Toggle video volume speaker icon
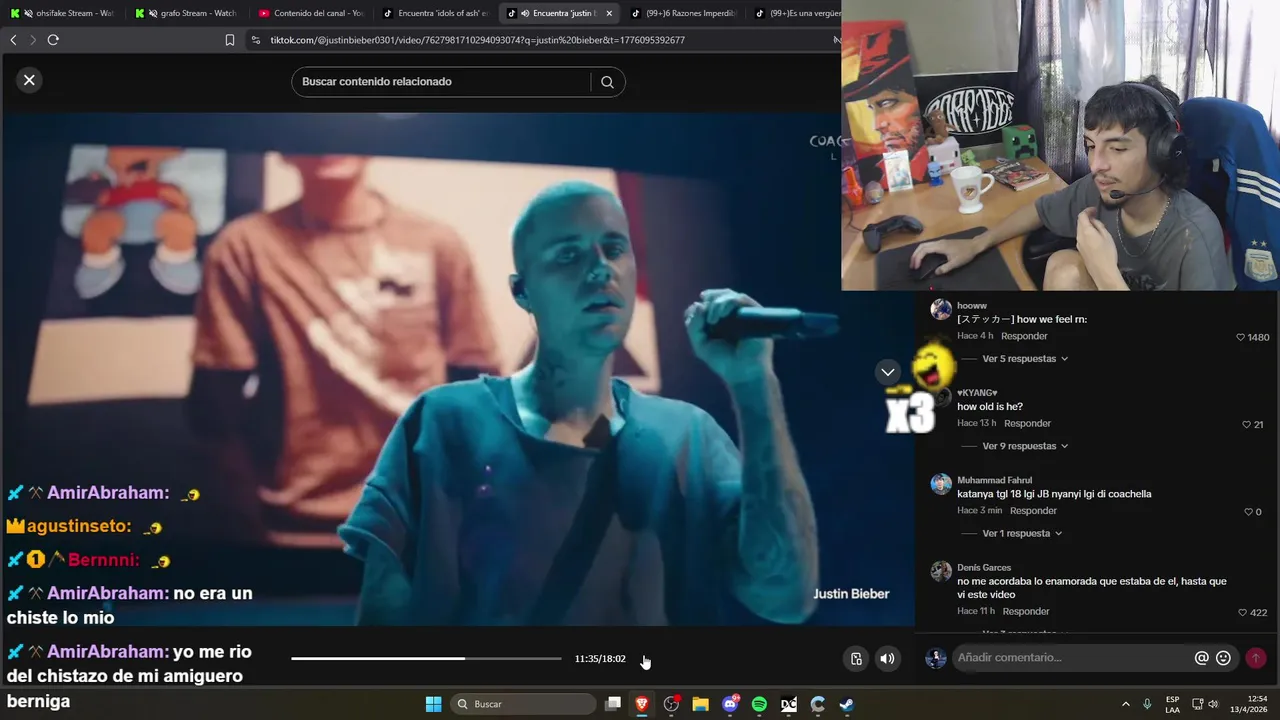 [887, 658]
